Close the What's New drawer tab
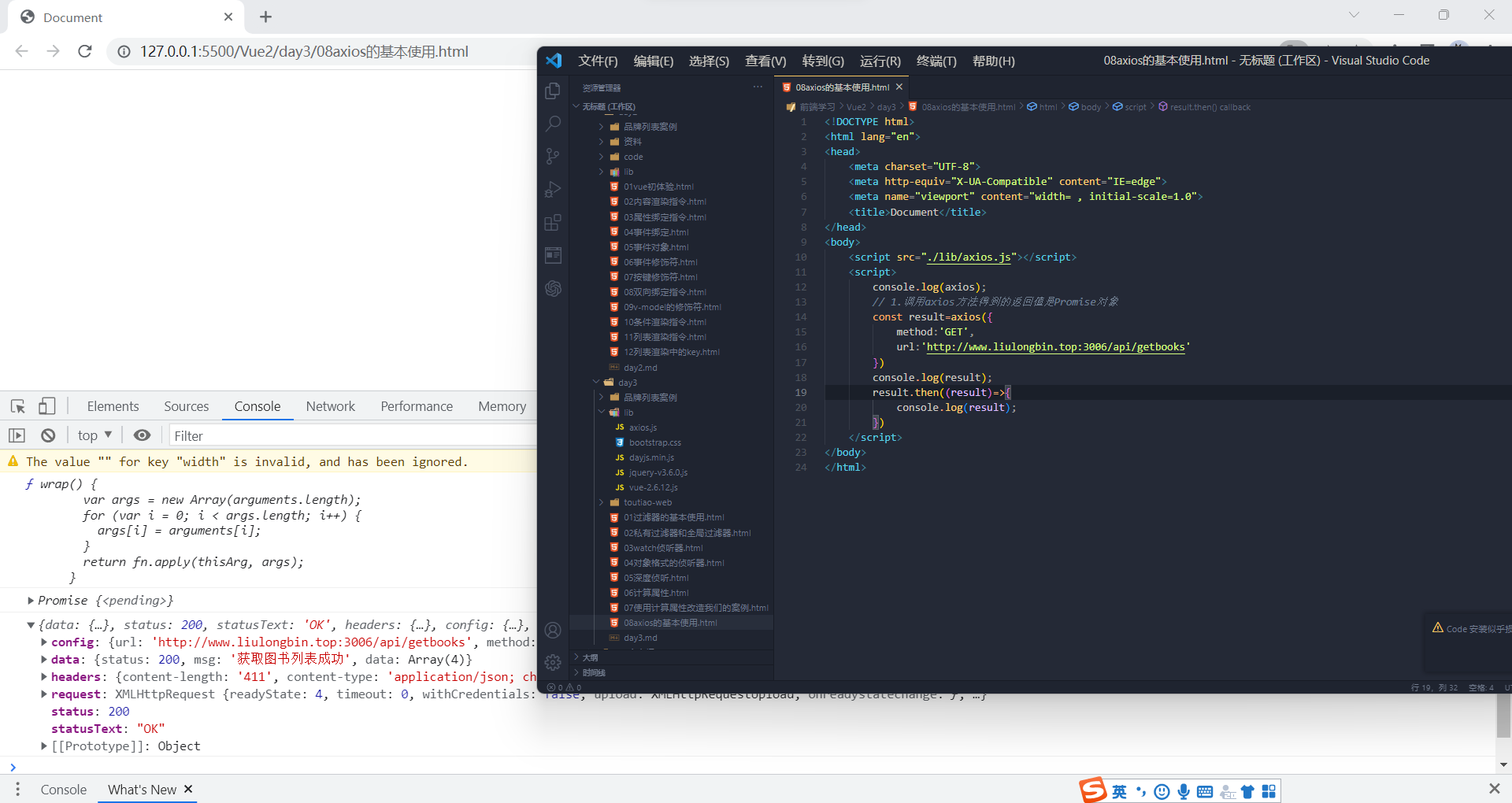The image size is (1512, 803). click(x=188, y=789)
